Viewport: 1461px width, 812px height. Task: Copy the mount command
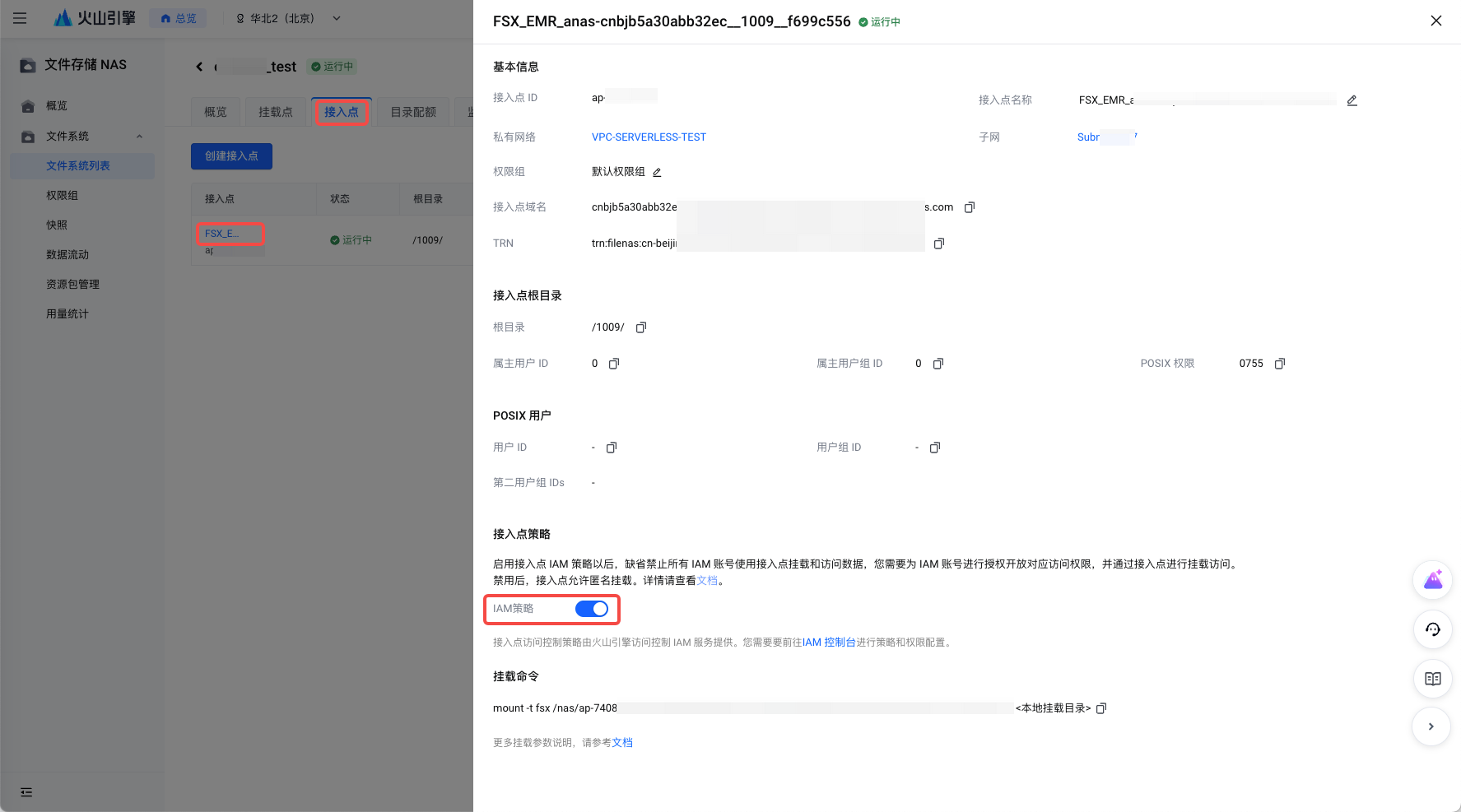click(1101, 708)
